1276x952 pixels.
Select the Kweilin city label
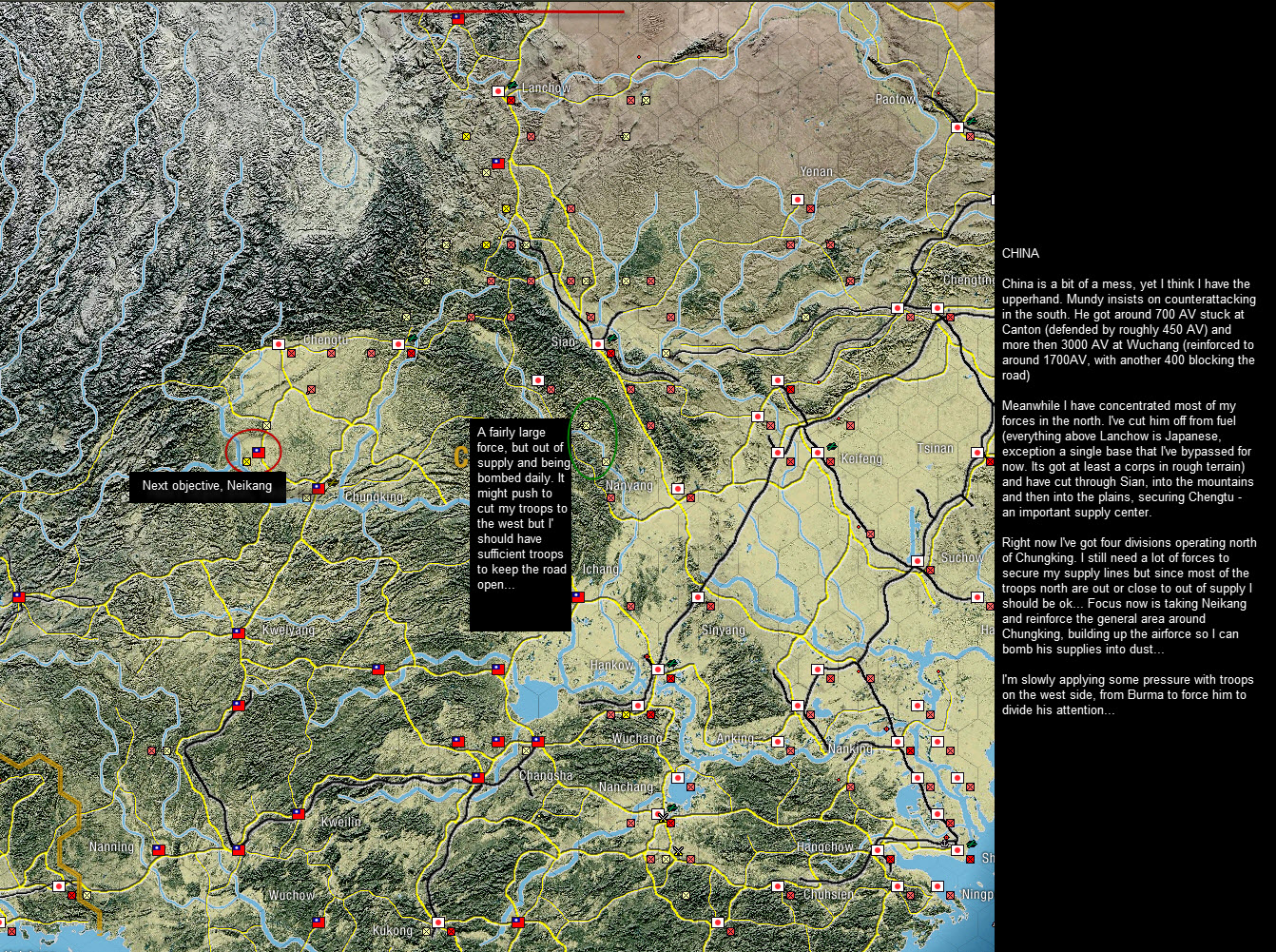tap(340, 822)
